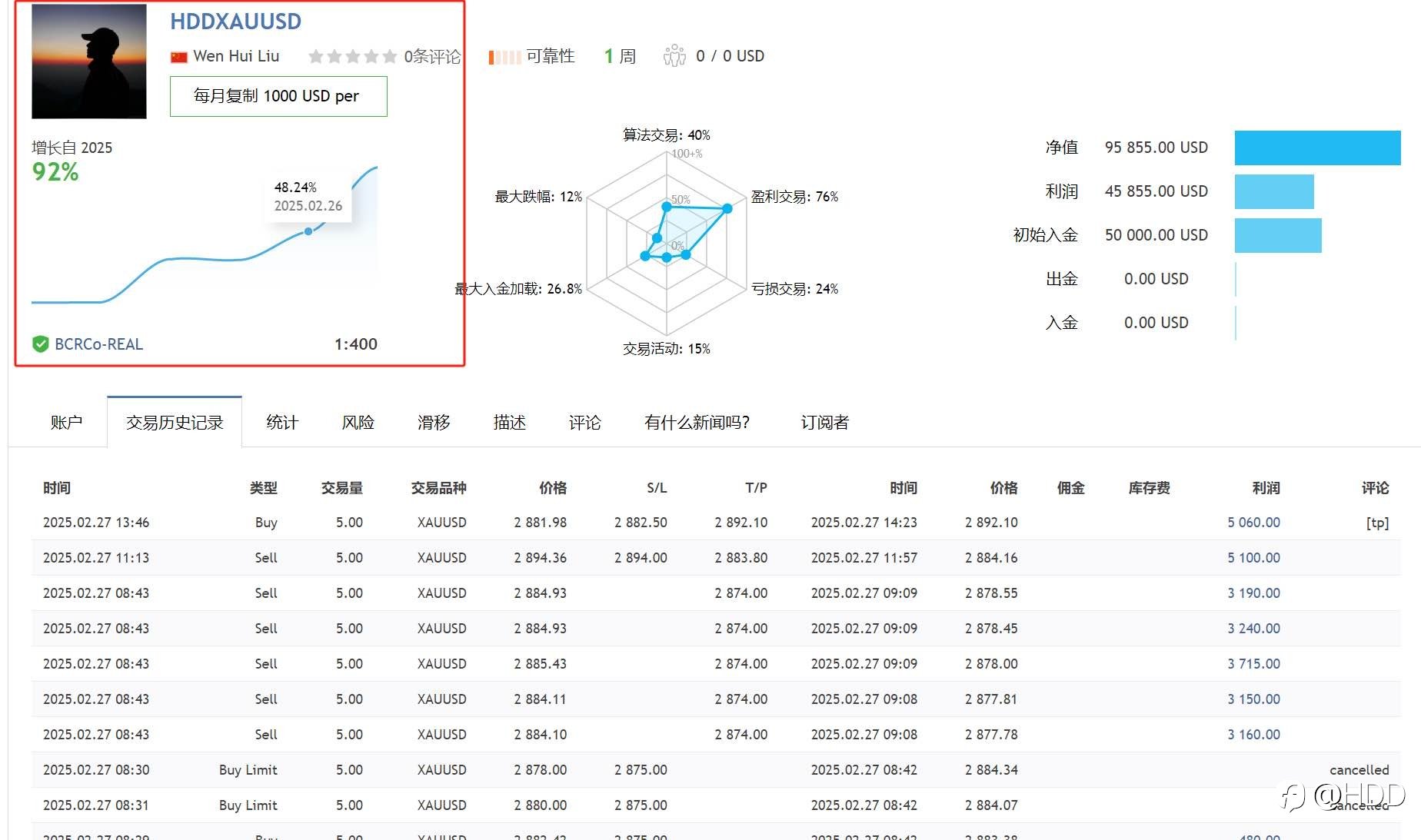Click the growth chart data point at 2025.02.26
Viewport: 1421px width, 840px height.
(308, 231)
